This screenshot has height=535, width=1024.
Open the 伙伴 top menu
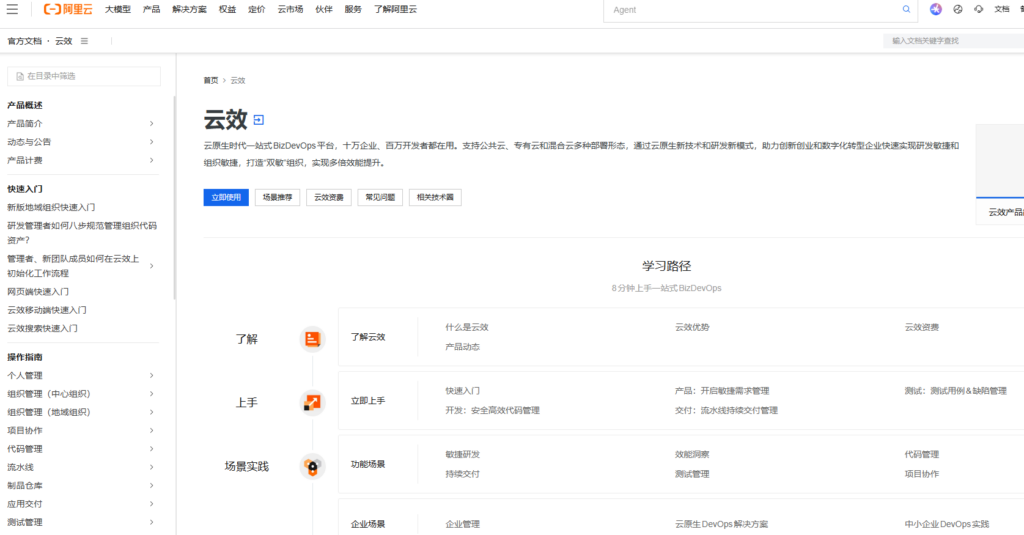[324, 9]
